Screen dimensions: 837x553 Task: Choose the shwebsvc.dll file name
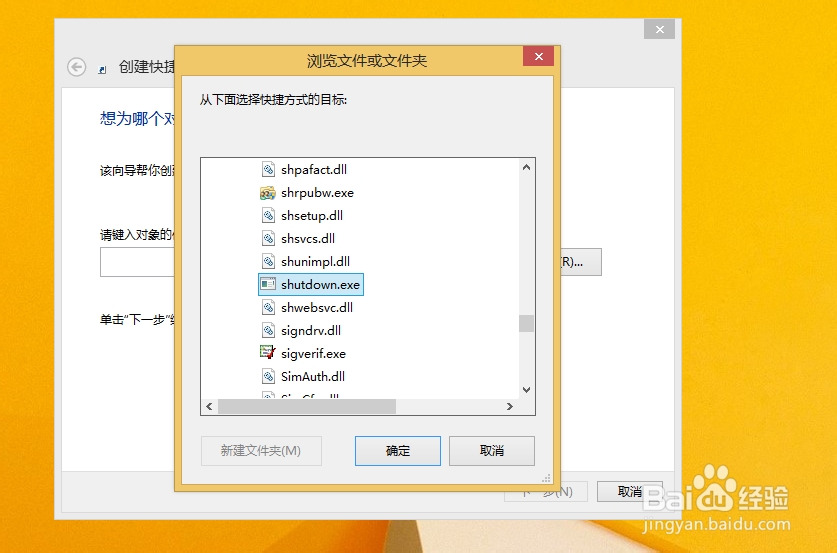[317, 307]
